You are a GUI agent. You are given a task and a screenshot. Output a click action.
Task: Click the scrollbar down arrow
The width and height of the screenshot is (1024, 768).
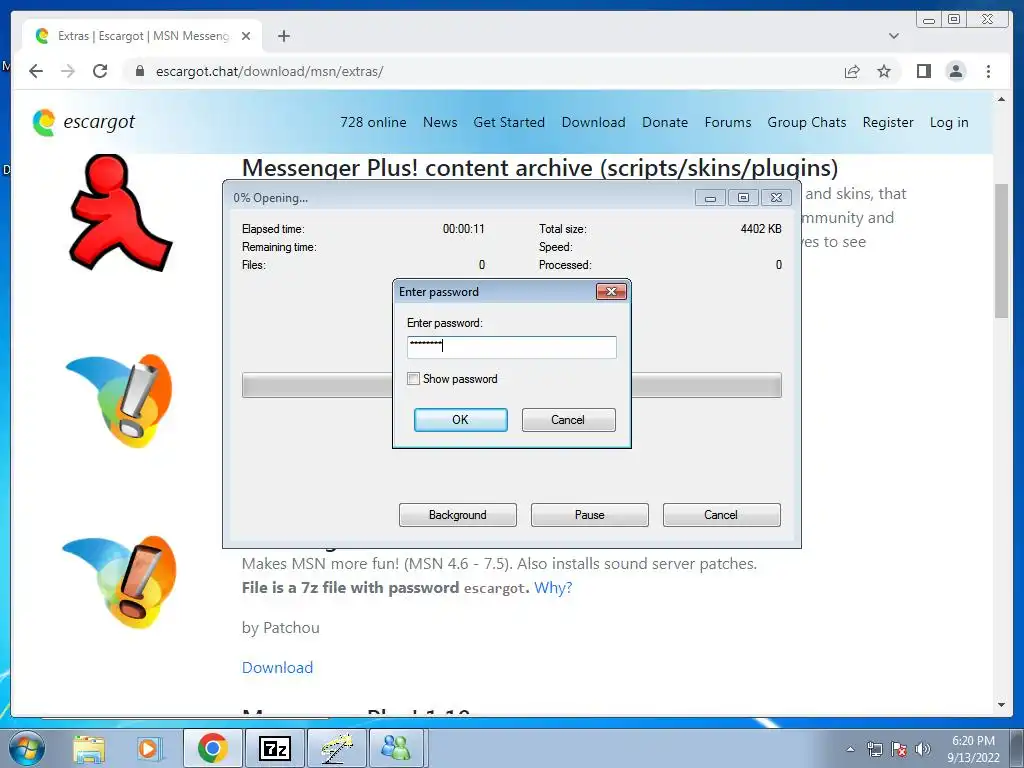click(1001, 705)
